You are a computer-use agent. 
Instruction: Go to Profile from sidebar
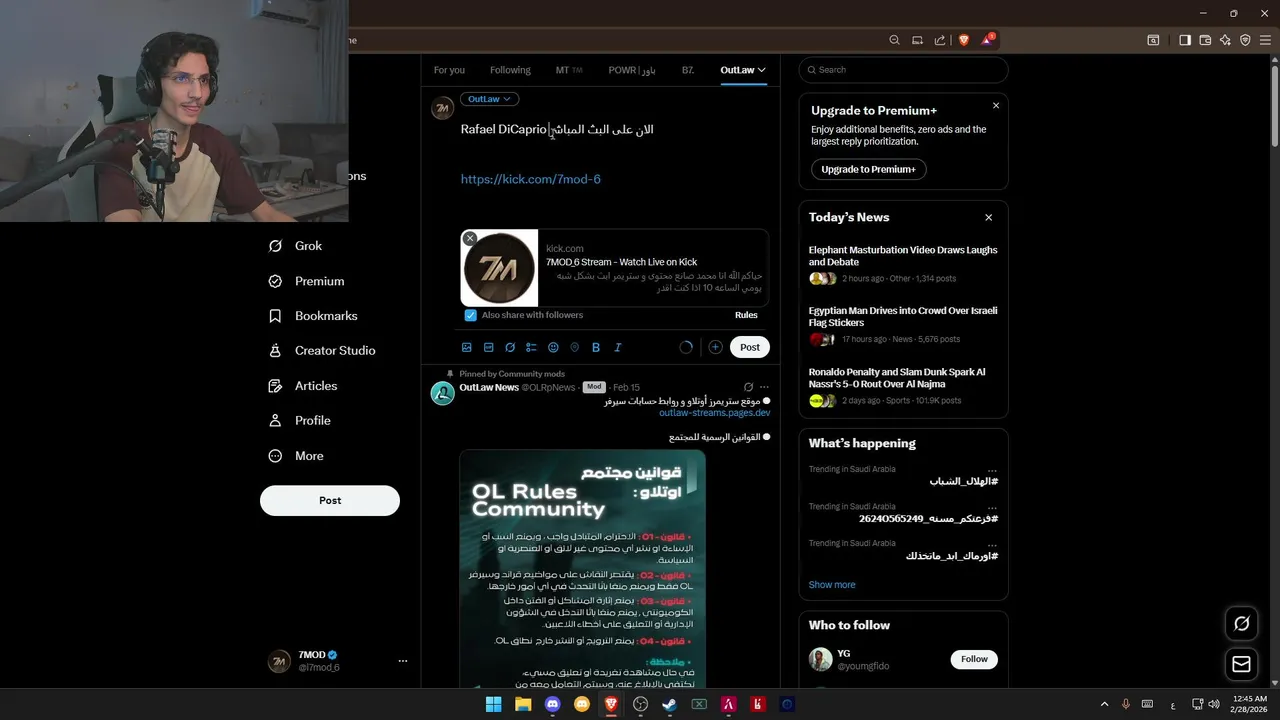pos(300,421)
